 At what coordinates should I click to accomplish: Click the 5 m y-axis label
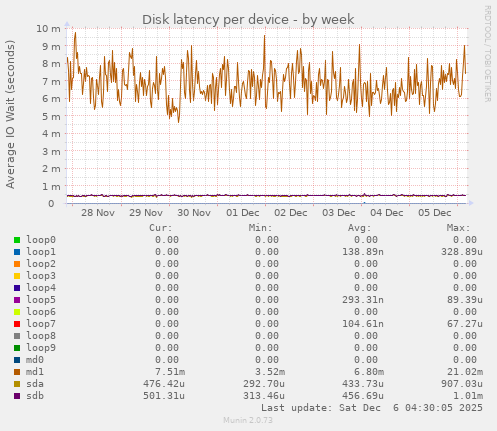click(51, 116)
